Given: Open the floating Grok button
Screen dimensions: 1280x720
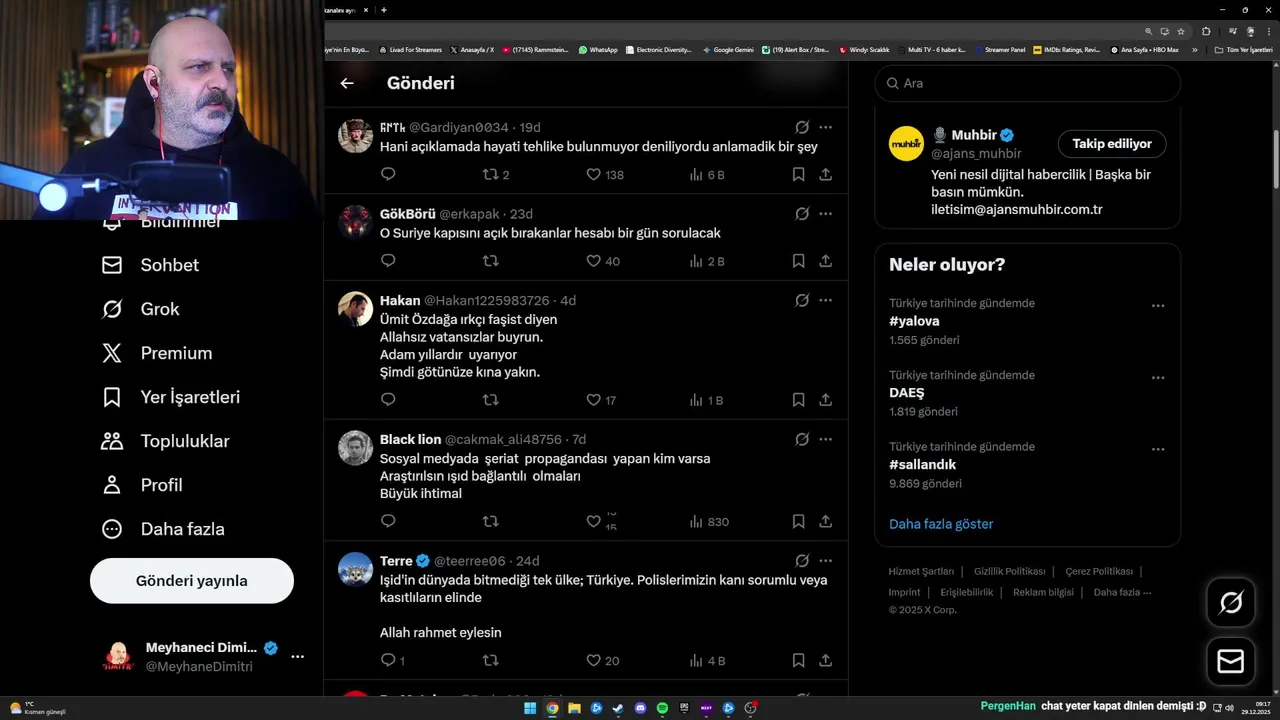Looking at the screenshot, I should pyautogui.click(x=1230, y=602).
